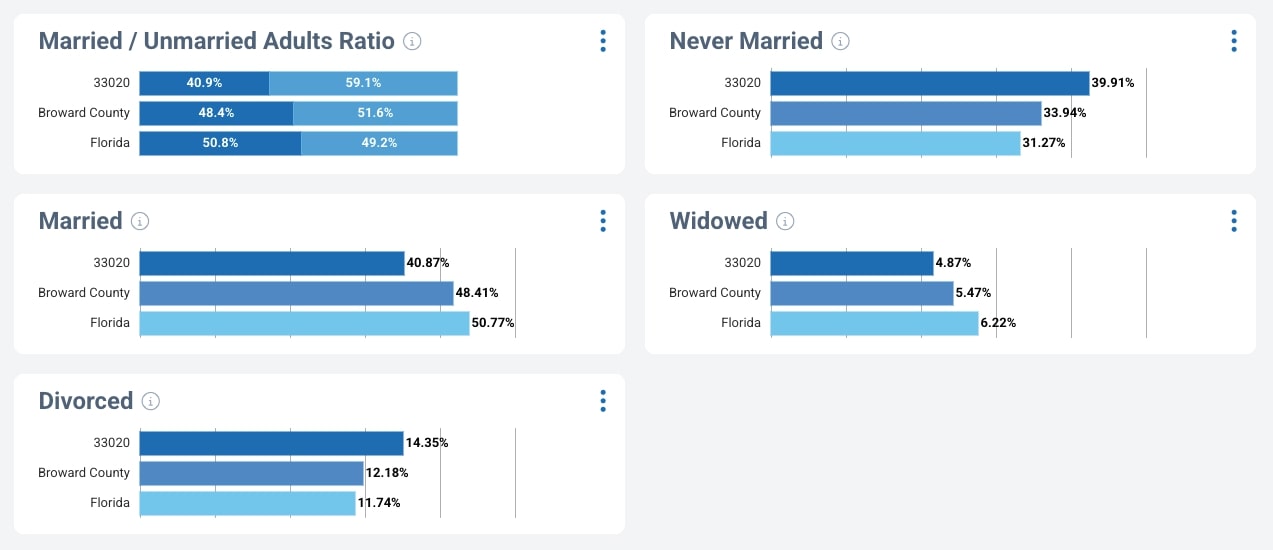Viewport: 1273px width, 550px height.
Task: Click Broward County's 48.41% Married bar
Action: click(296, 293)
